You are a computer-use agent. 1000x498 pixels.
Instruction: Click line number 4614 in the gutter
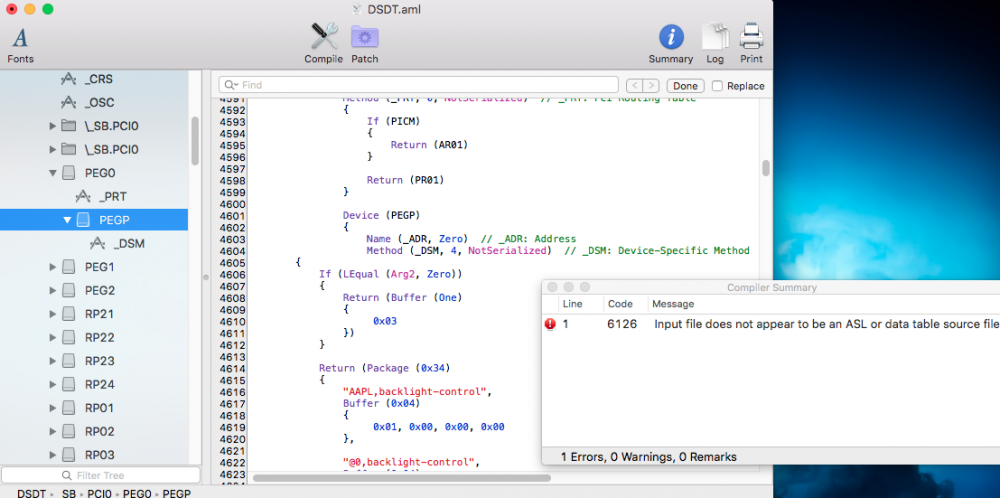tap(232, 368)
